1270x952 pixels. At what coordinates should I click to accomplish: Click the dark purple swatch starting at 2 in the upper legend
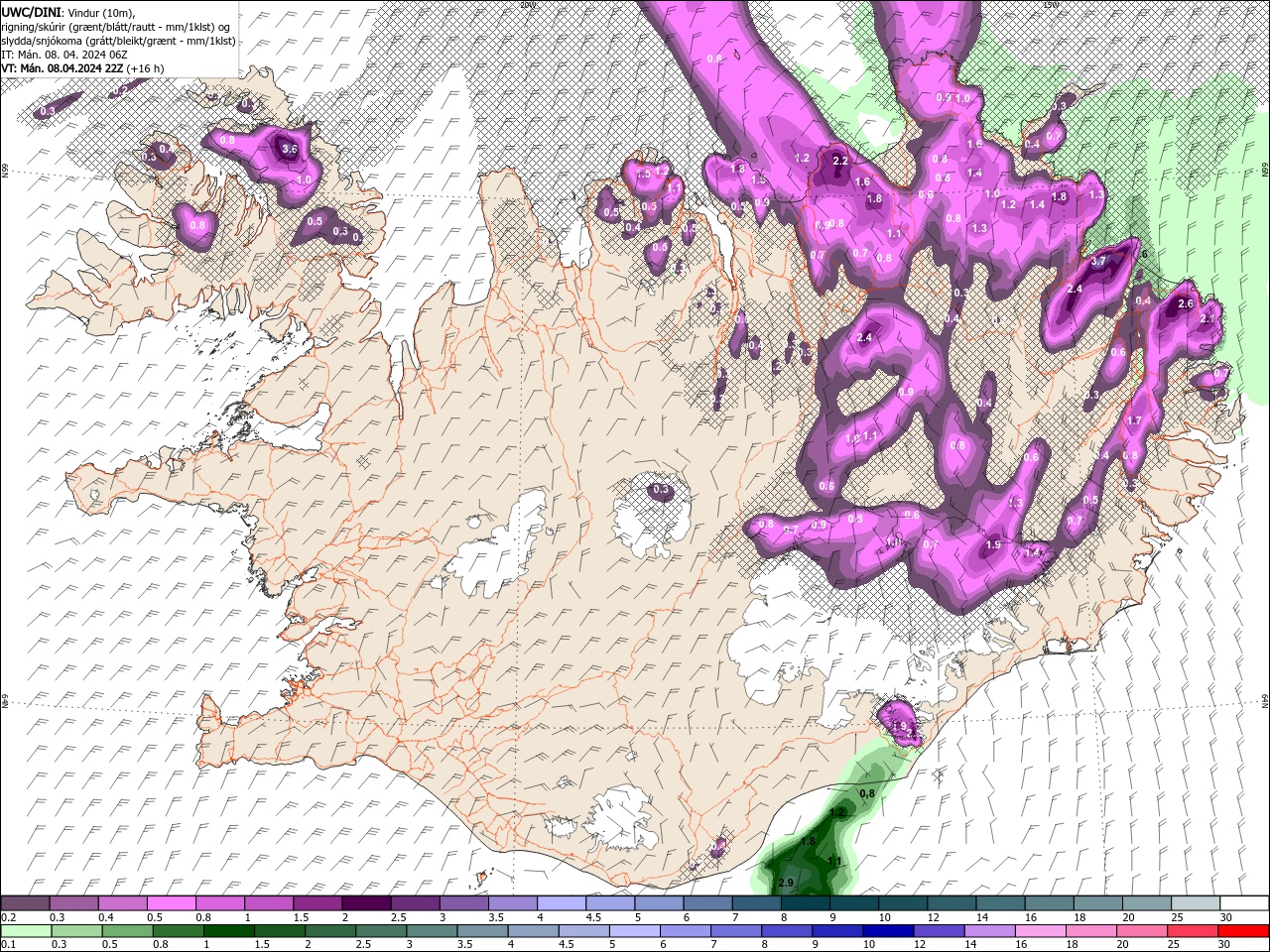coord(366,902)
